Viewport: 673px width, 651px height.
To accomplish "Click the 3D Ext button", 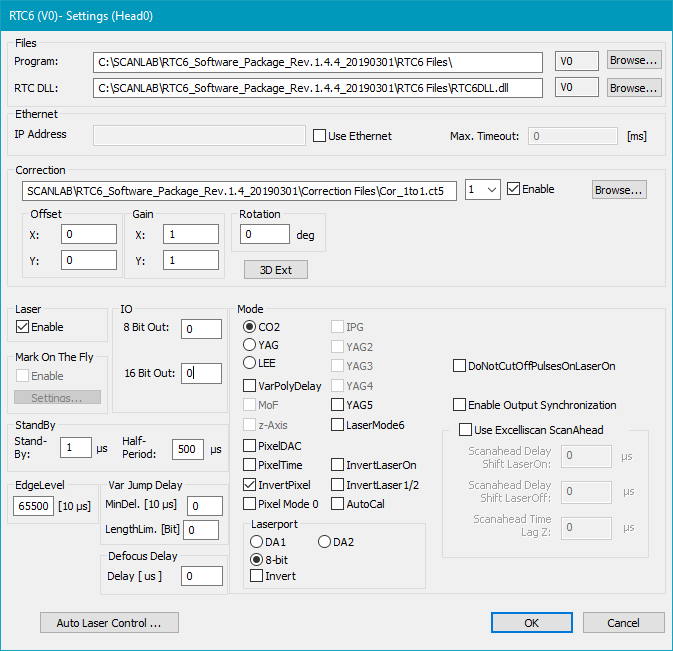I will point(276,270).
